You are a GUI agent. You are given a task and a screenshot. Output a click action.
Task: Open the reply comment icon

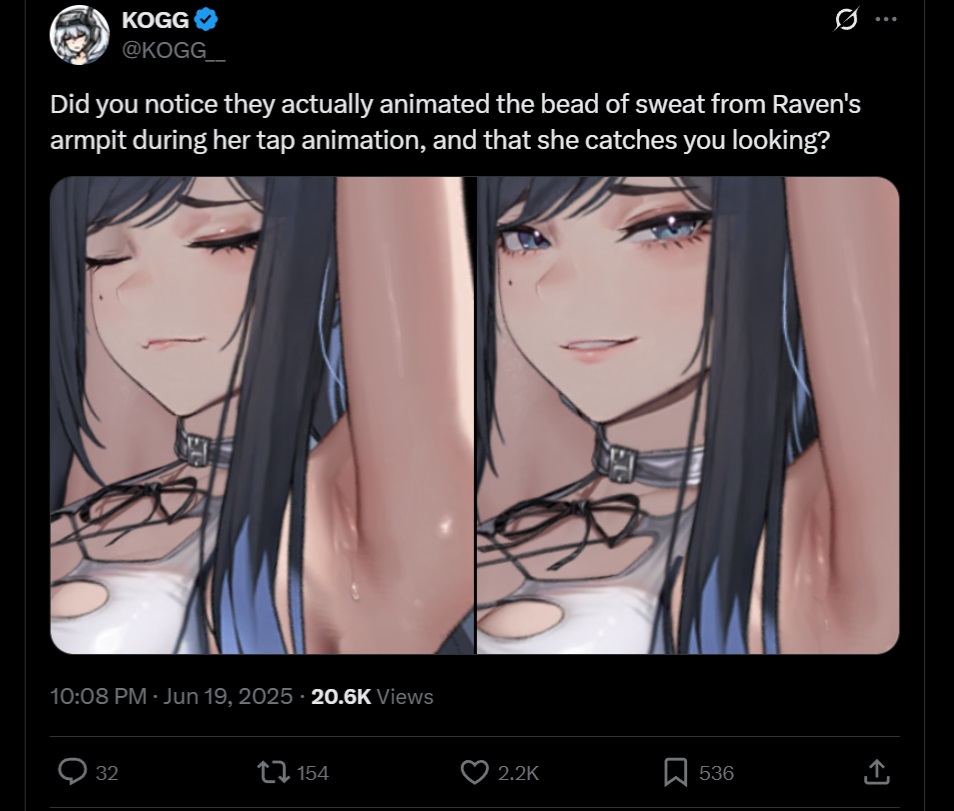(72, 772)
